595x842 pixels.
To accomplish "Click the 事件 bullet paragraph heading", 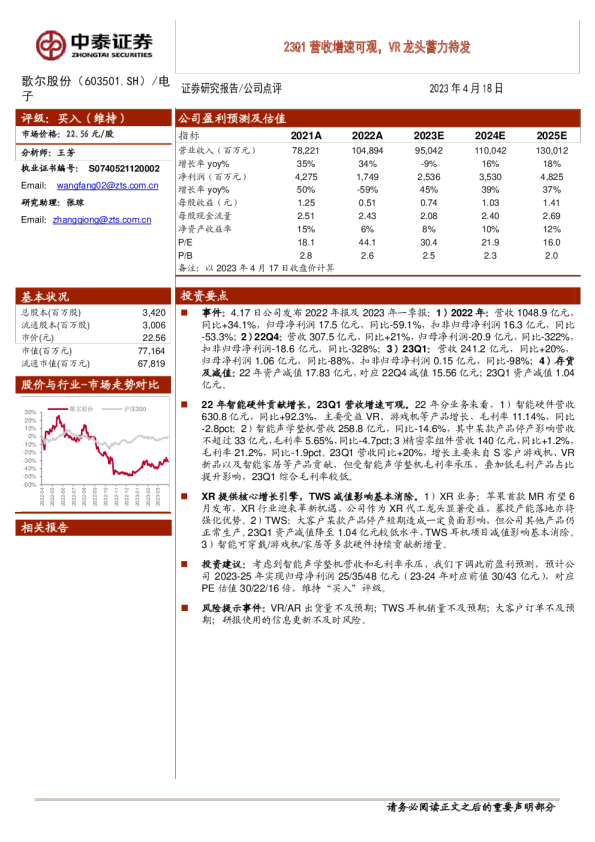I will tap(213, 313).
